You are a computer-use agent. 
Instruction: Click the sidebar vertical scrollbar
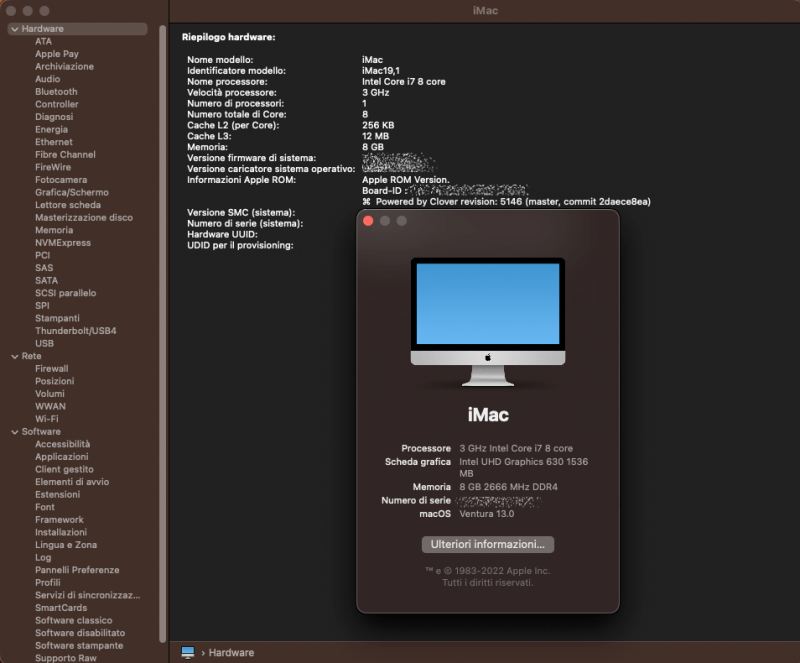(163, 334)
